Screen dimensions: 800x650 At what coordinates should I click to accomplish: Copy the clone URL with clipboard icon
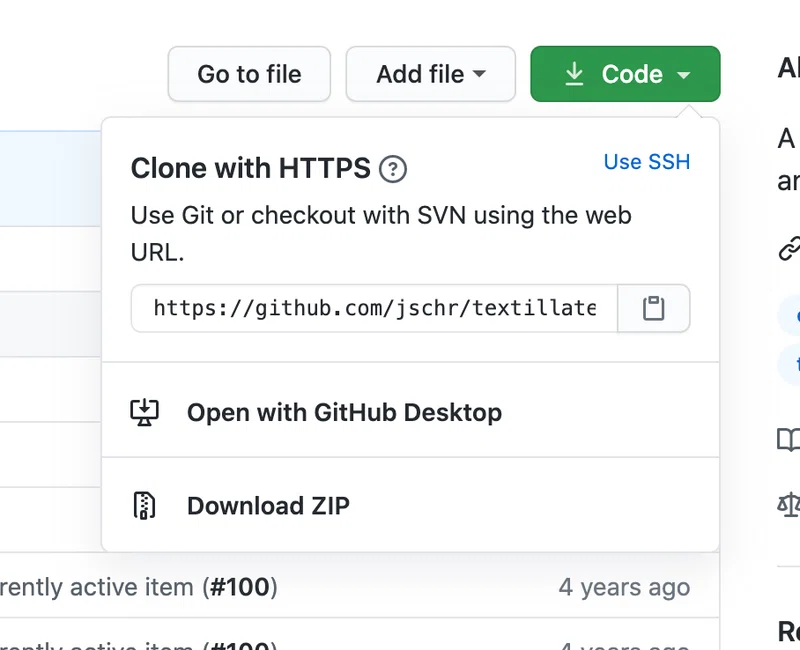tap(654, 309)
